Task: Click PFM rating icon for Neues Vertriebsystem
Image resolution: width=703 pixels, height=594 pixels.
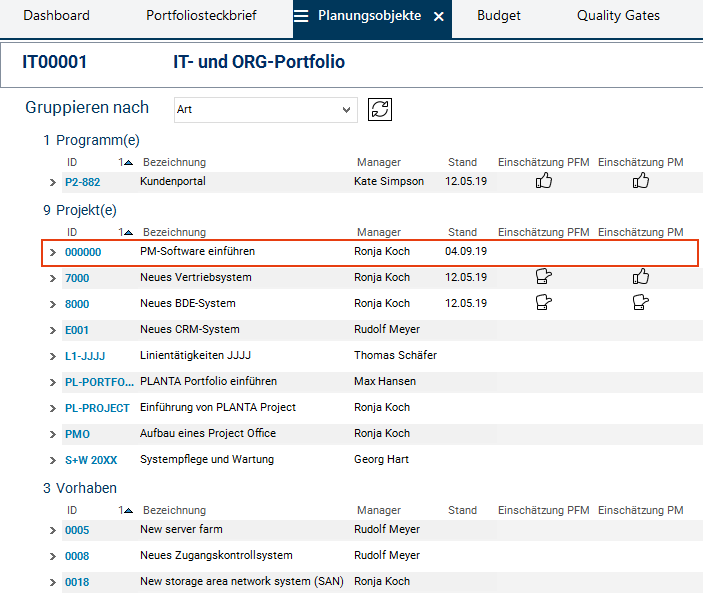Action: [544, 277]
